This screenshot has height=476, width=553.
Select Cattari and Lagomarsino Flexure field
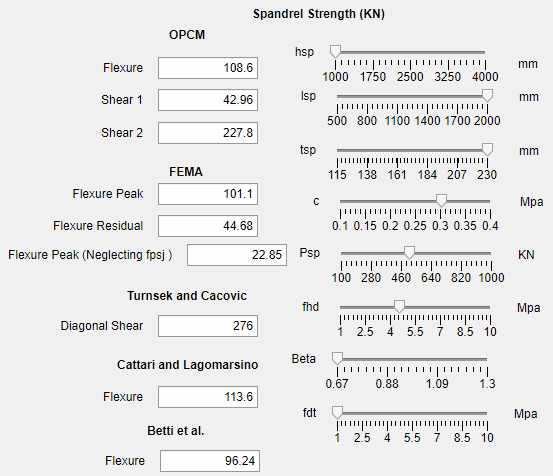coord(208,397)
